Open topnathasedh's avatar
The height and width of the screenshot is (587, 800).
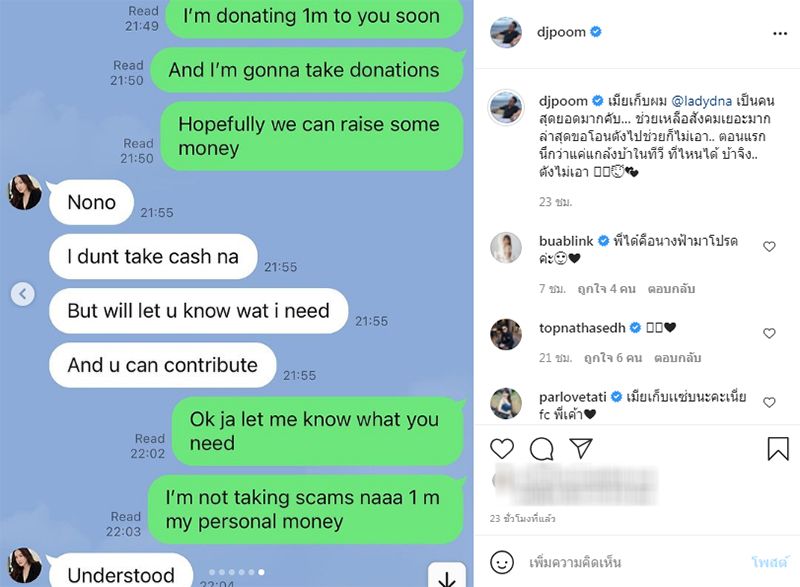(506, 334)
